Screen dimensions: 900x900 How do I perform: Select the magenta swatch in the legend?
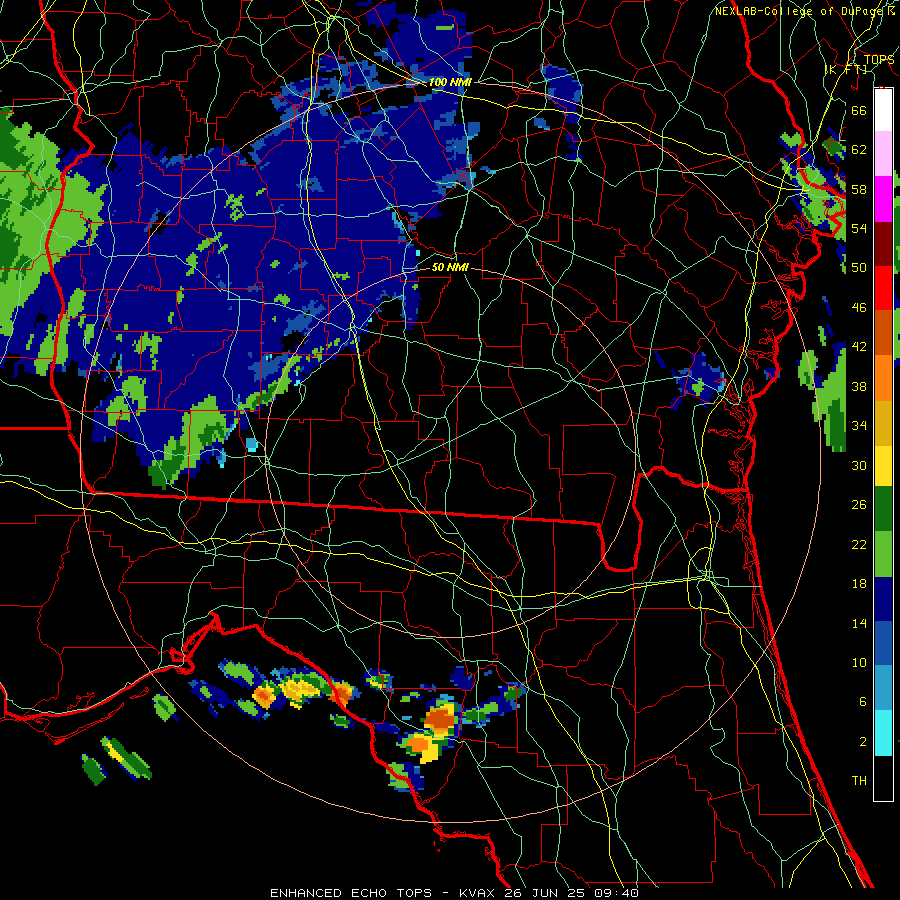[883, 199]
